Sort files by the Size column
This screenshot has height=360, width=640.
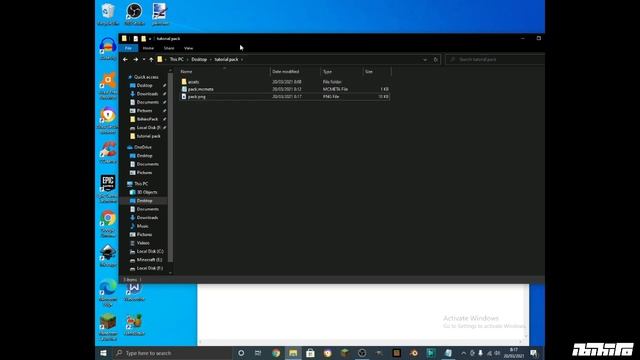(377, 72)
